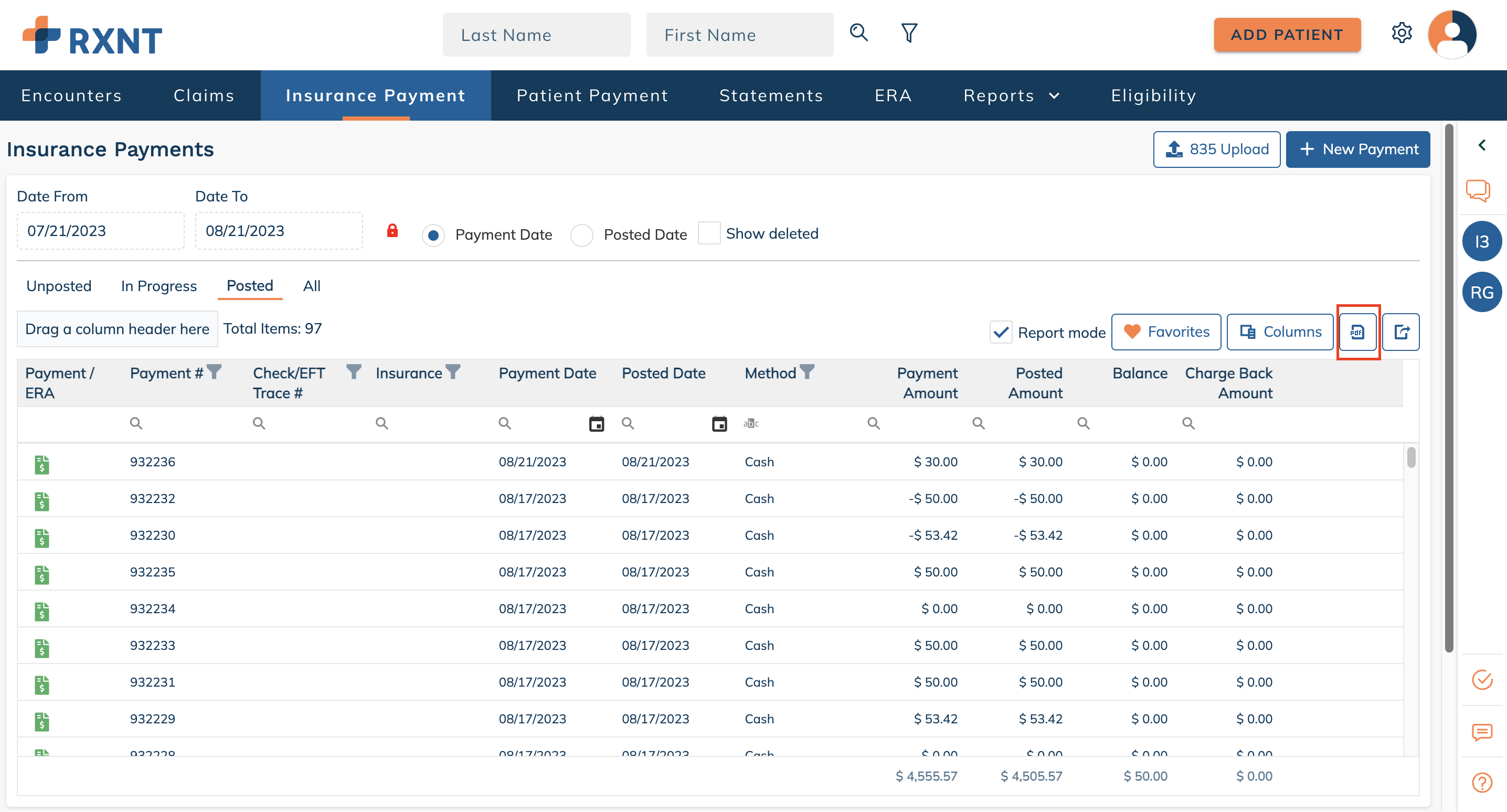
Task: Filter the Payment # column
Action: point(215,372)
